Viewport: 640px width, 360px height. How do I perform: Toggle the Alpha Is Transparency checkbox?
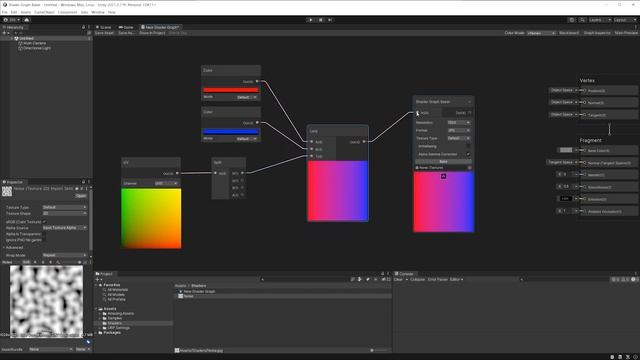click(x=44, y=234)
